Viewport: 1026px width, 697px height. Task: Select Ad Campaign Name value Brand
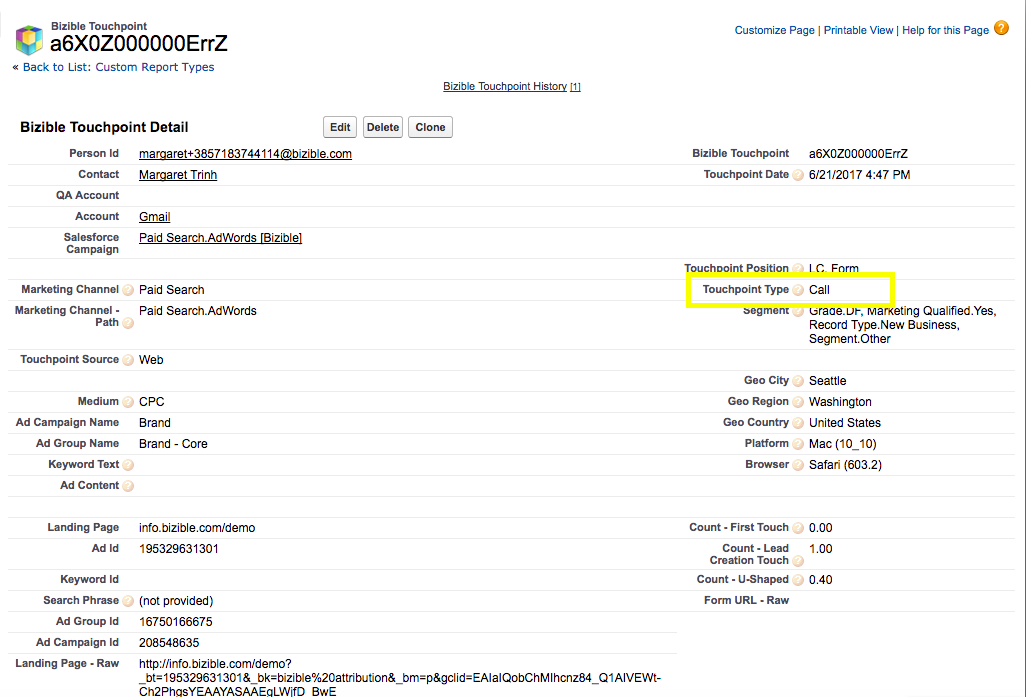point(154,423)
